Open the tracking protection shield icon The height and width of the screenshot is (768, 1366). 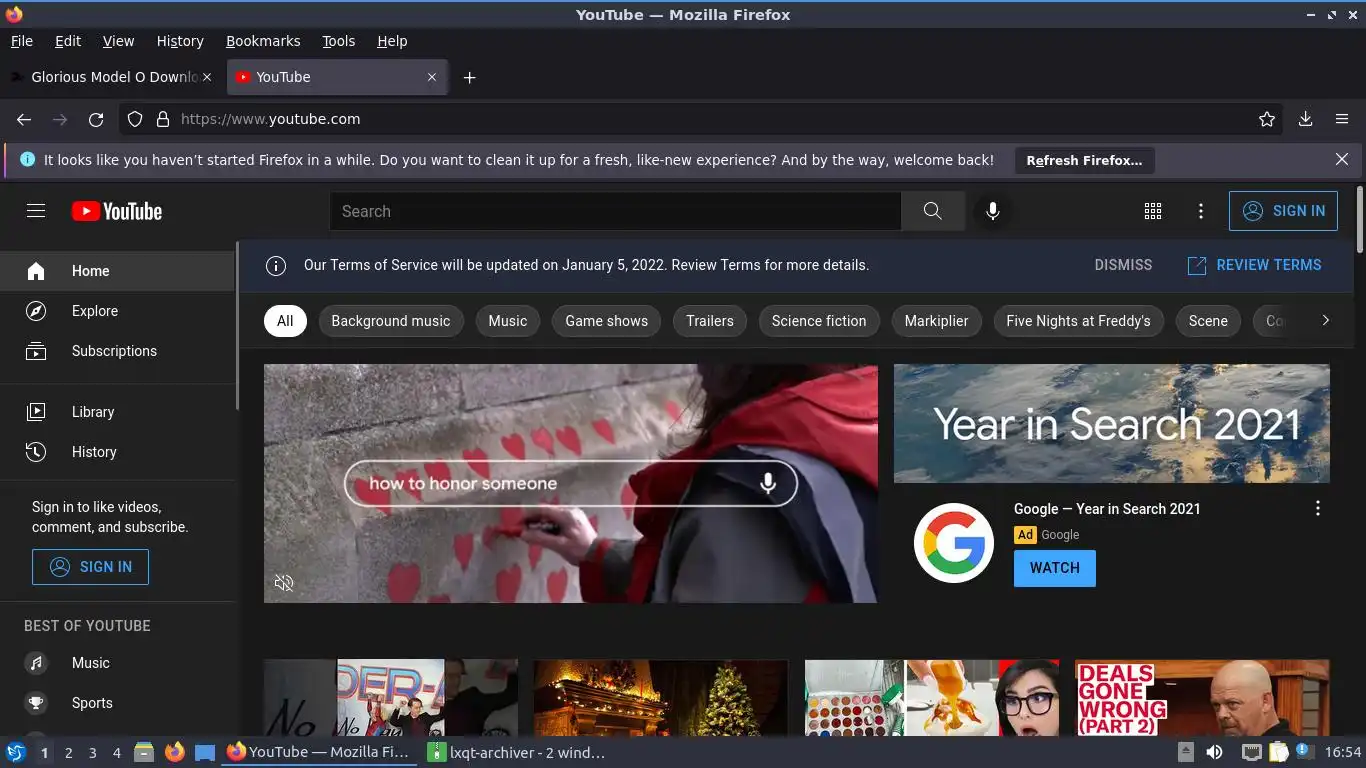tap(135, 119)
